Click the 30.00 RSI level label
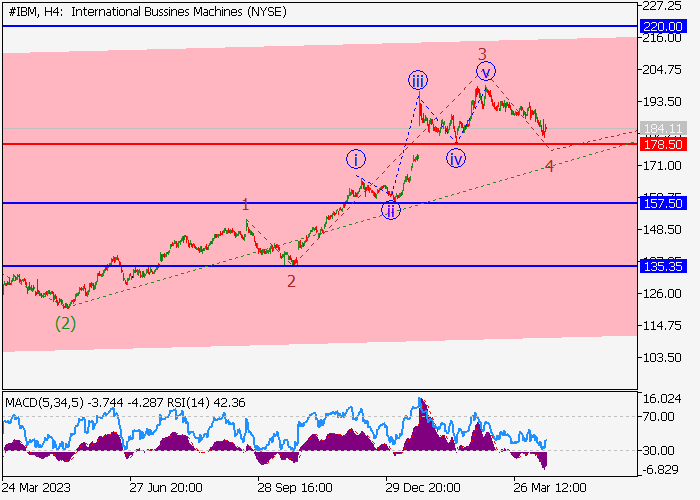The height and width of the screenshot is (500, 700). coord(659,450)
